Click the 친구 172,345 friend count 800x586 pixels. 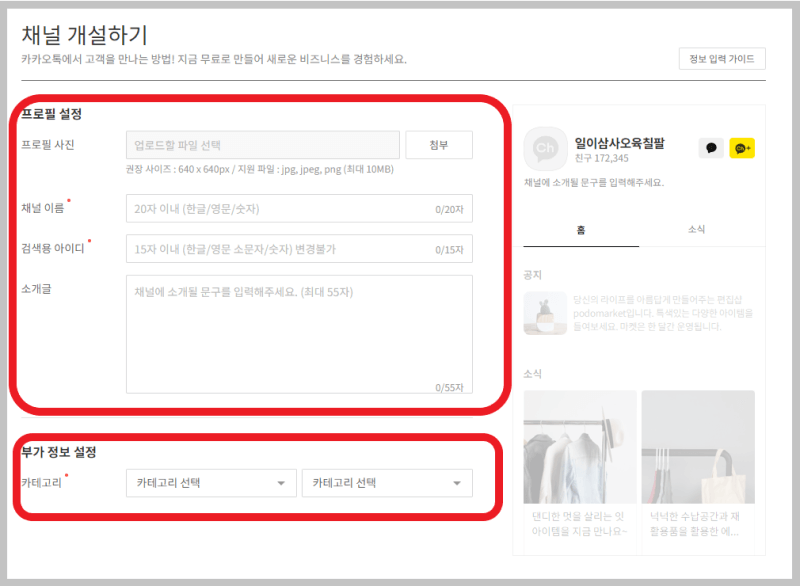pos(601,157)
